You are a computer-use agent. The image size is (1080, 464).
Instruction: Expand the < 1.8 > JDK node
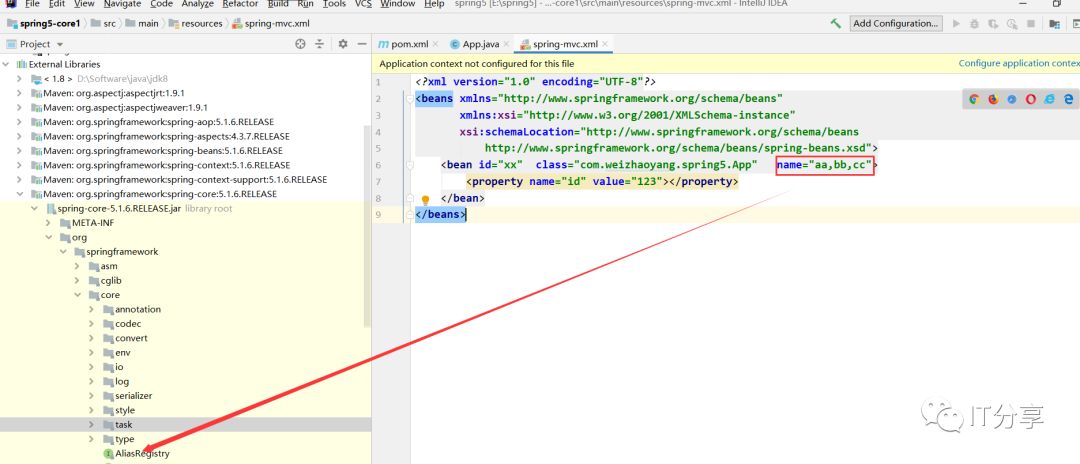point(19,78)
